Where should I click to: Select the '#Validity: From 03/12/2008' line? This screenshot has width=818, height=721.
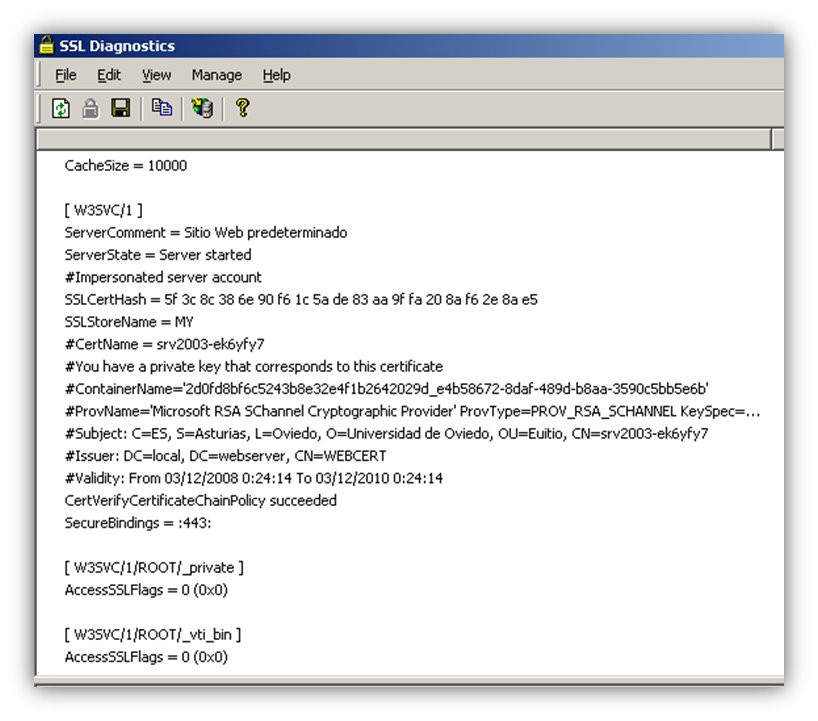pos(254,478)
